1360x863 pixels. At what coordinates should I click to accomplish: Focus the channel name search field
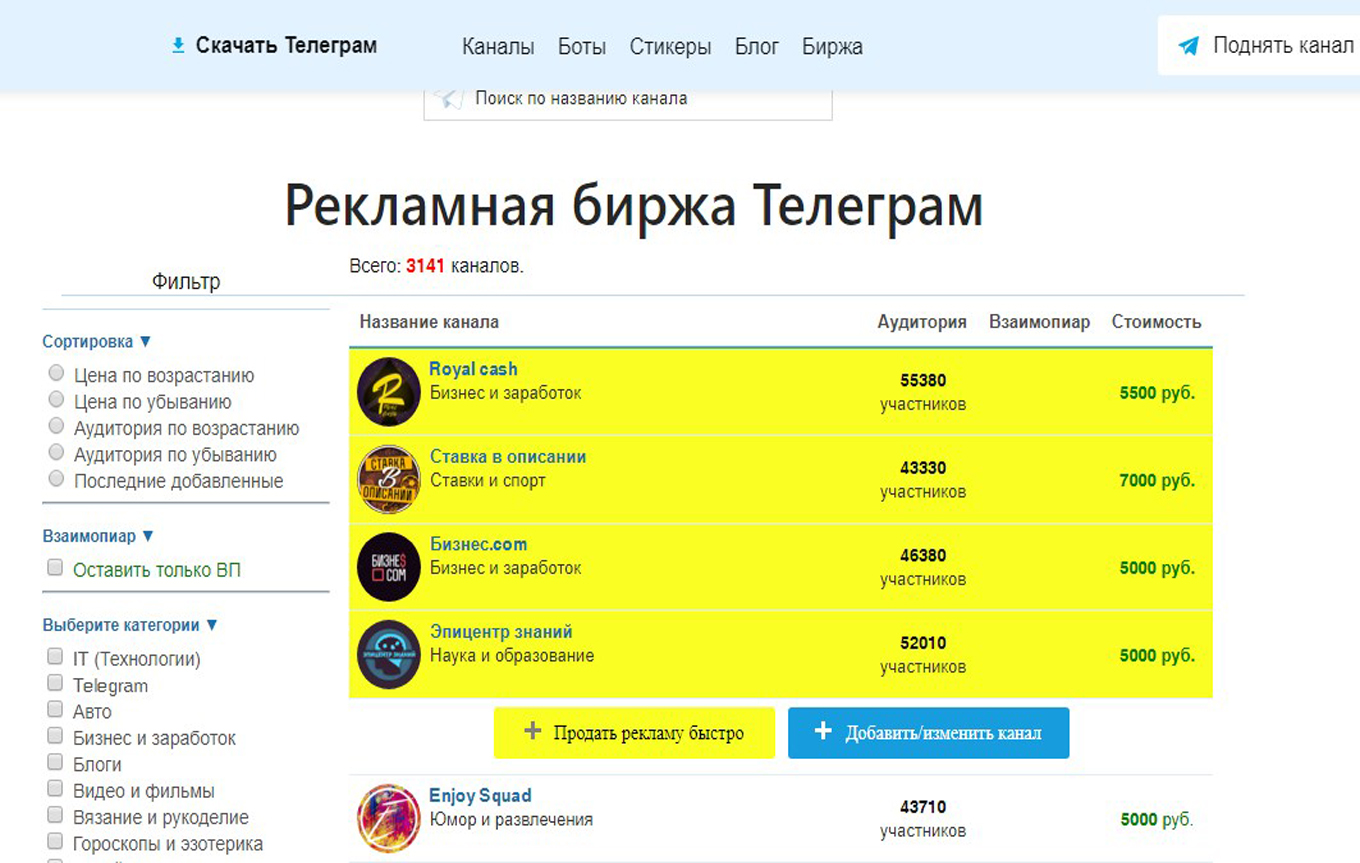(x=640, y=99)
